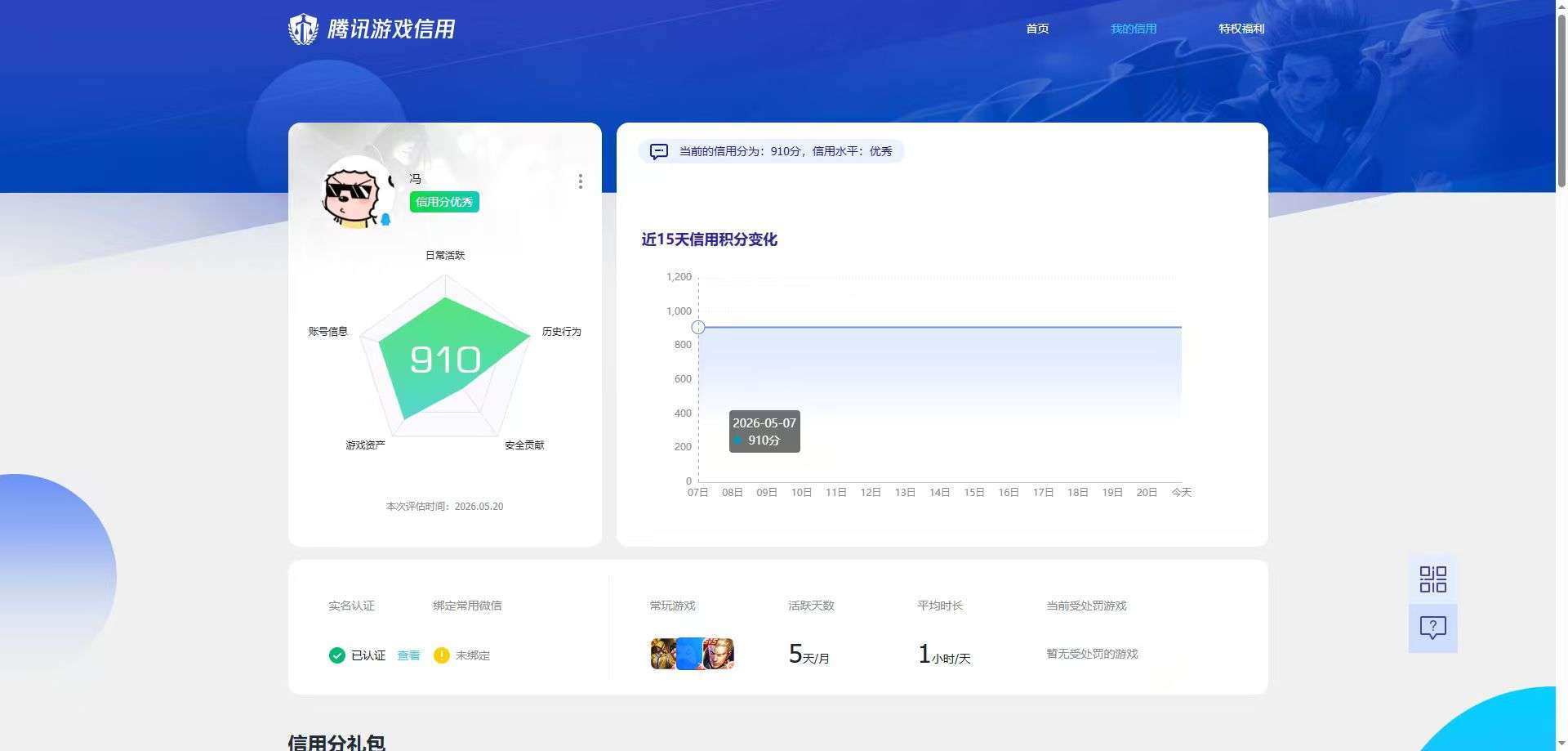Click the 1小时/天 average duration value
1568x751 pixels.
coord(944,654)
